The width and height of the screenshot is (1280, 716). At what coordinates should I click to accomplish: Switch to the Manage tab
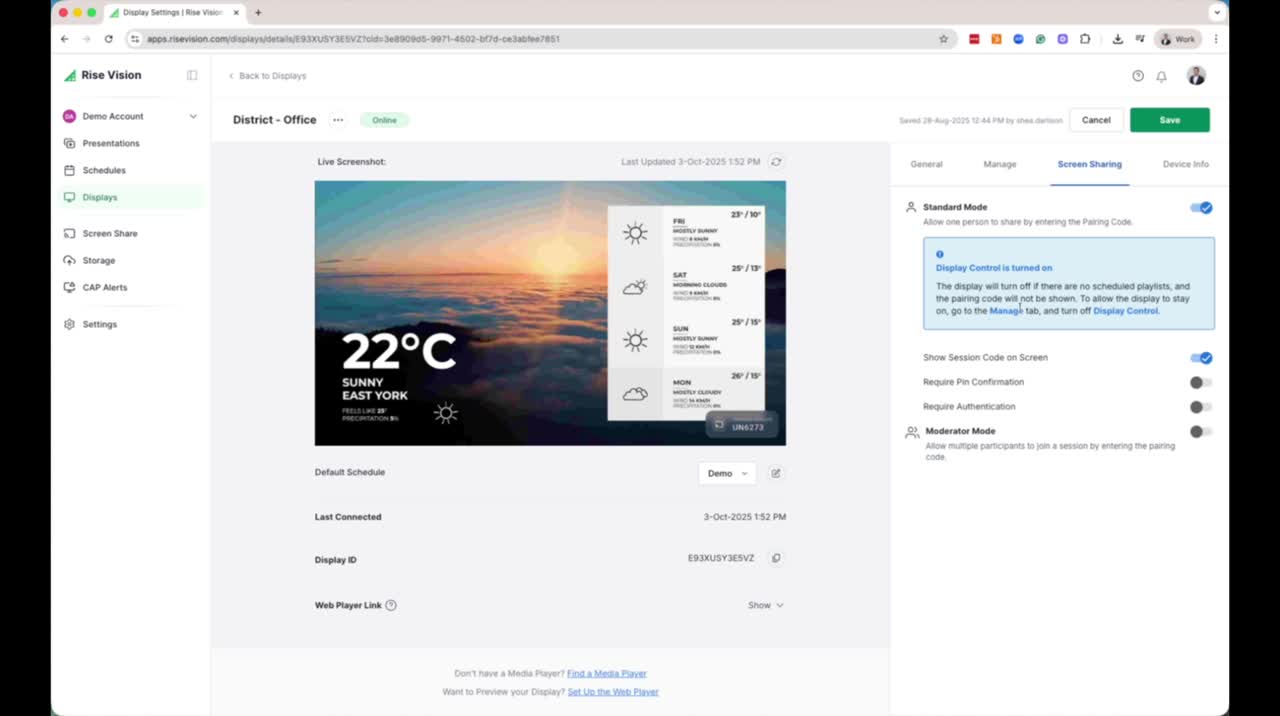tap(999, 164)
